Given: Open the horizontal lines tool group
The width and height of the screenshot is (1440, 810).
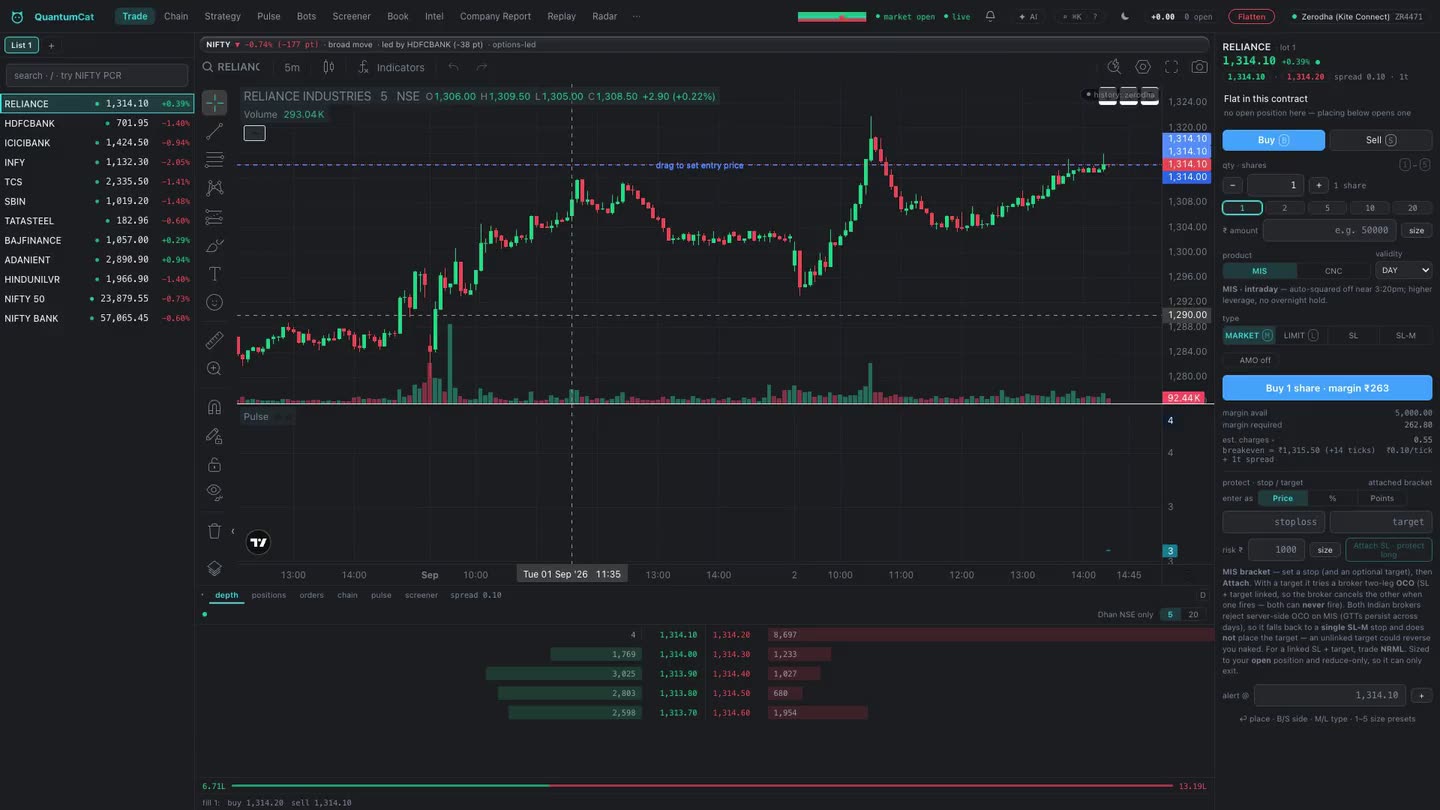Looking at the screenshot, I should pyautogui.click(x=214, y=160).
